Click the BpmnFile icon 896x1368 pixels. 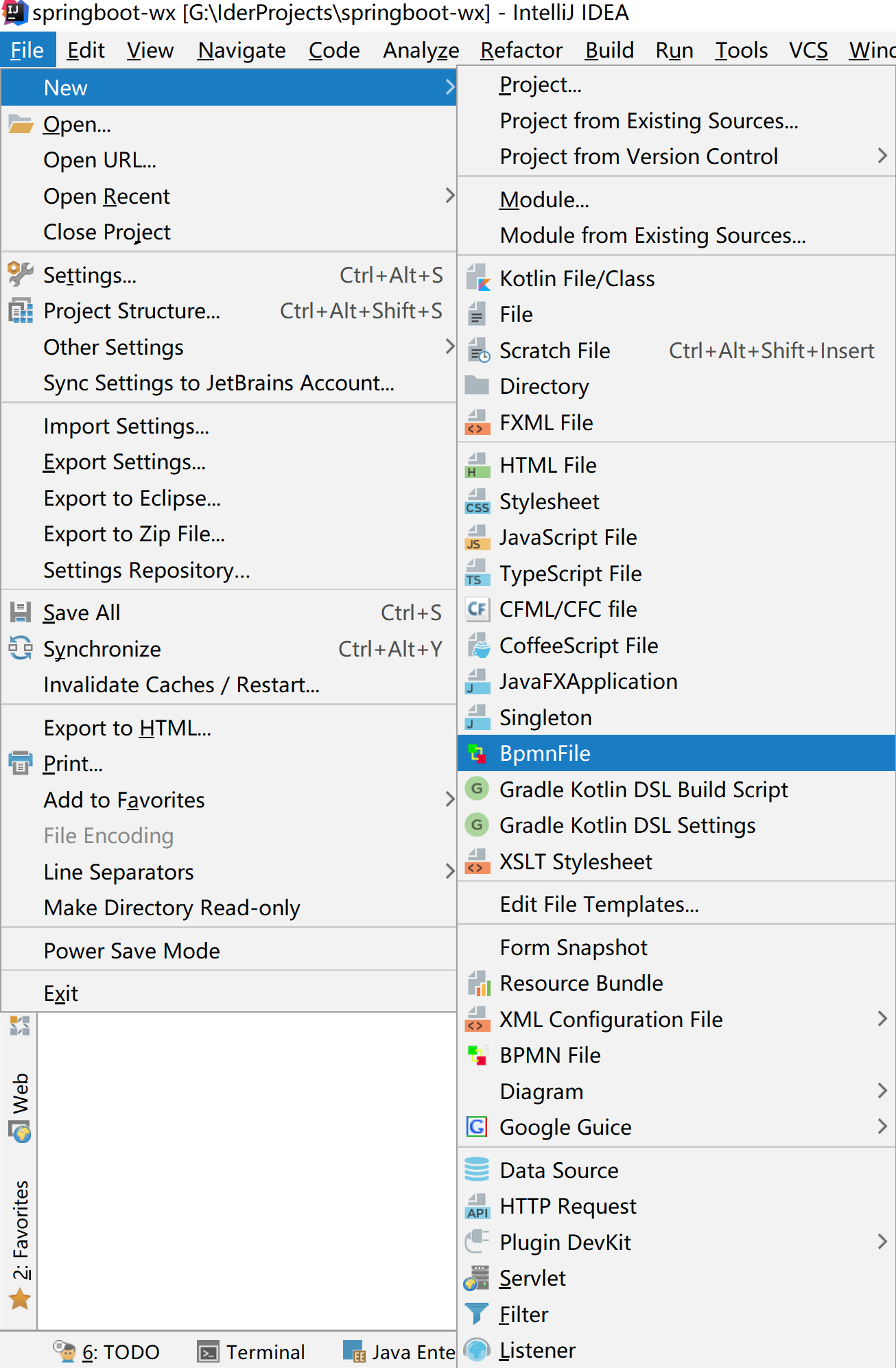tap(478, 753)
